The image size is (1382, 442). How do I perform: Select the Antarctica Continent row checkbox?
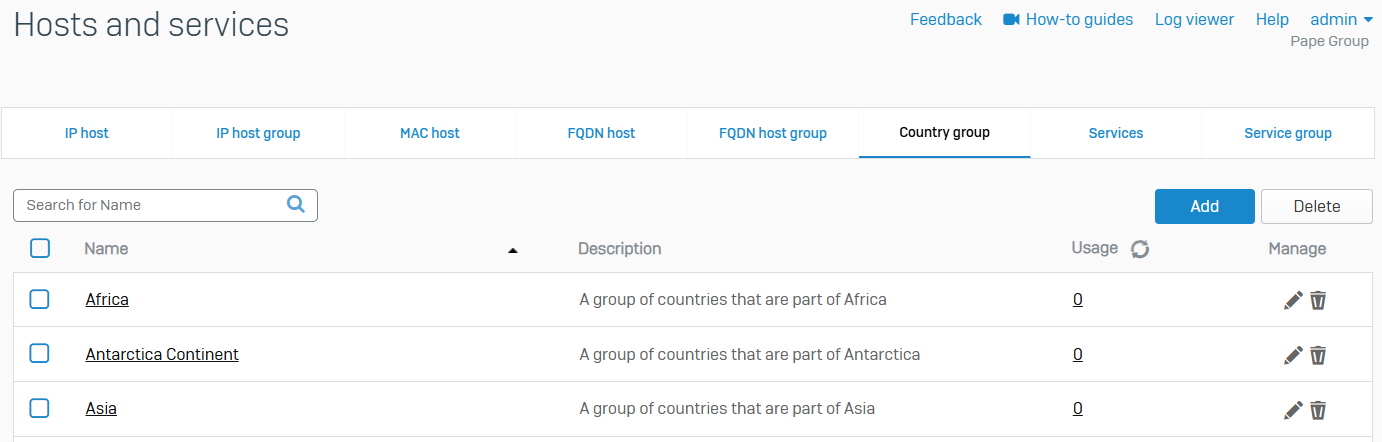pos(39,354)
